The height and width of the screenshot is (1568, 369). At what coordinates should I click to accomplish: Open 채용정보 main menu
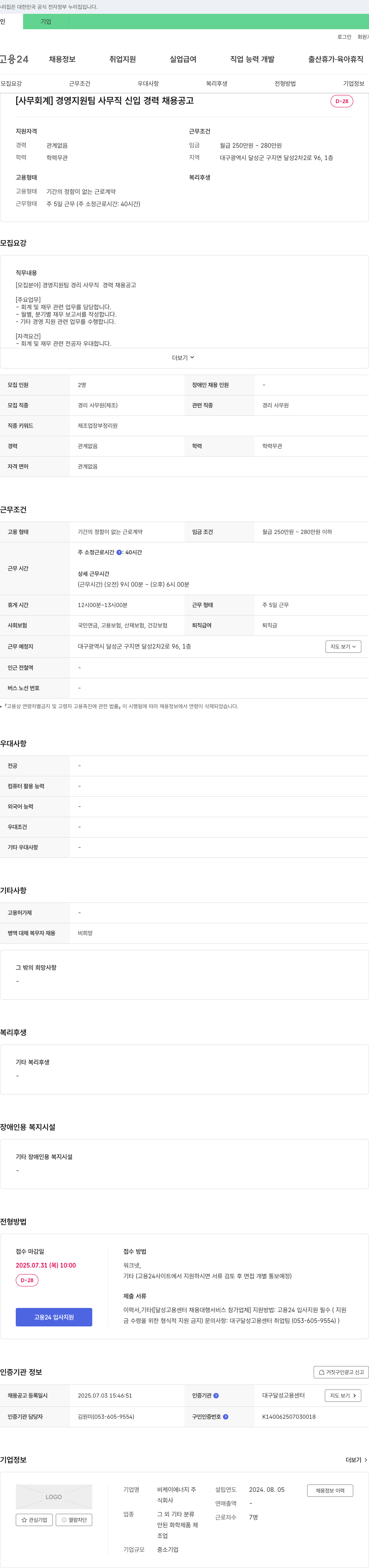[62, 59]
